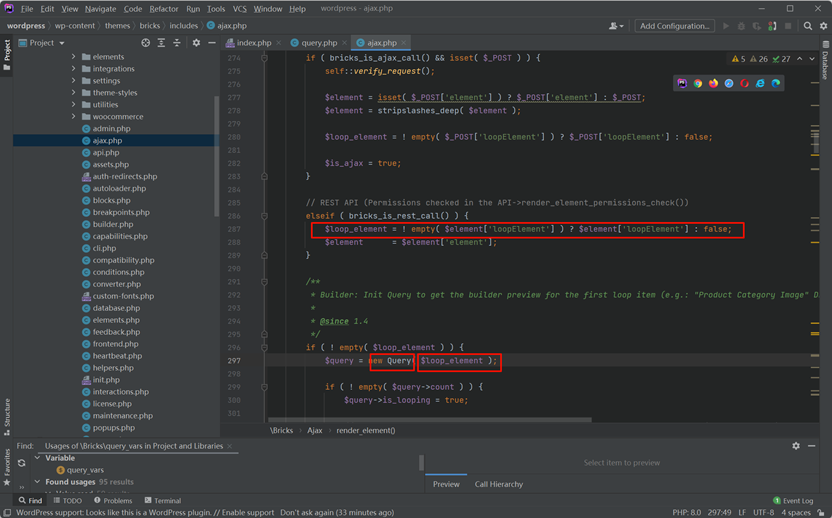Close the ajax.php editor tab
Screen dimensions: 832x518
404,42
